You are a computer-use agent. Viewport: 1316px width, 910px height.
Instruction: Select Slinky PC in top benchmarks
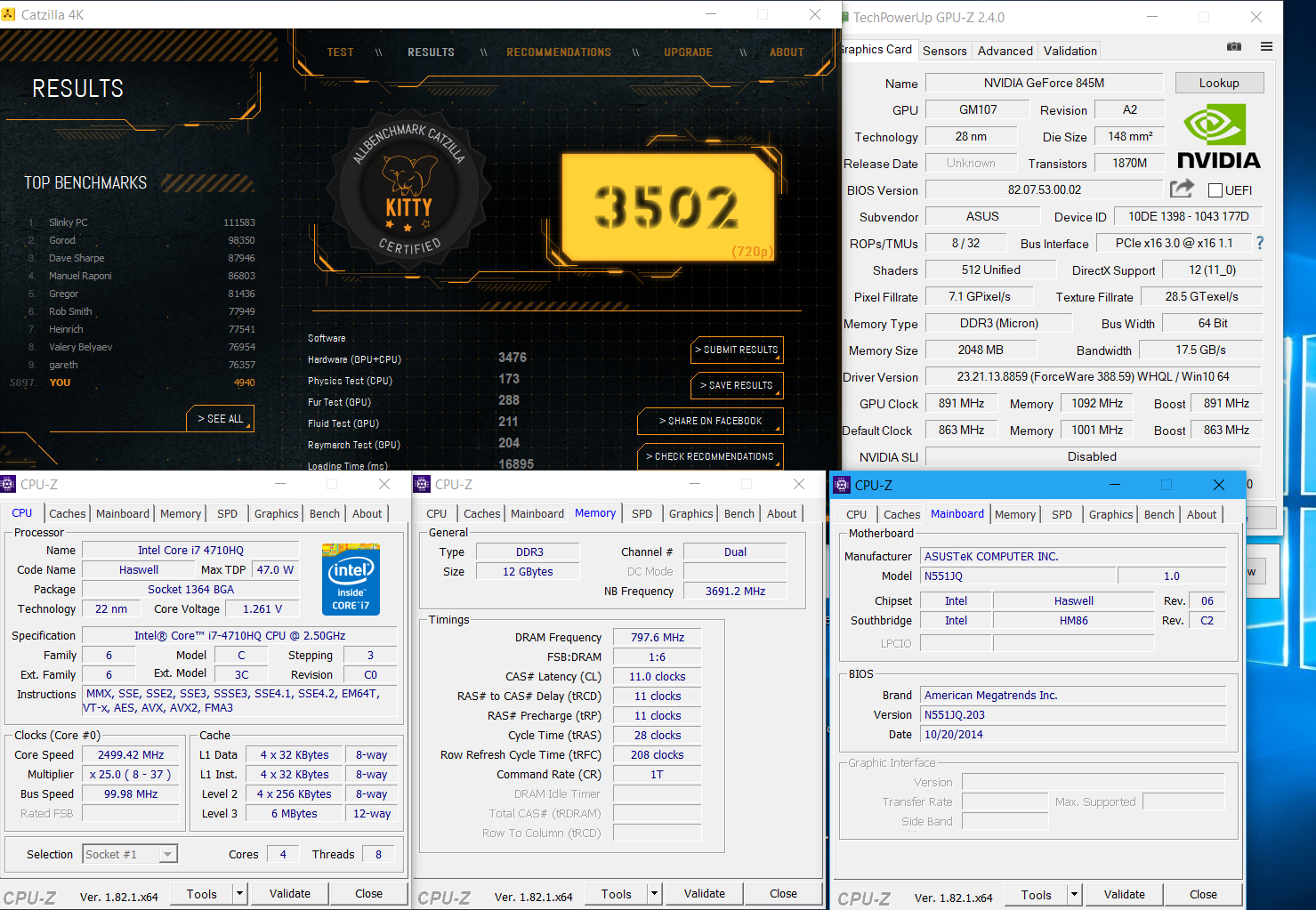141,222
